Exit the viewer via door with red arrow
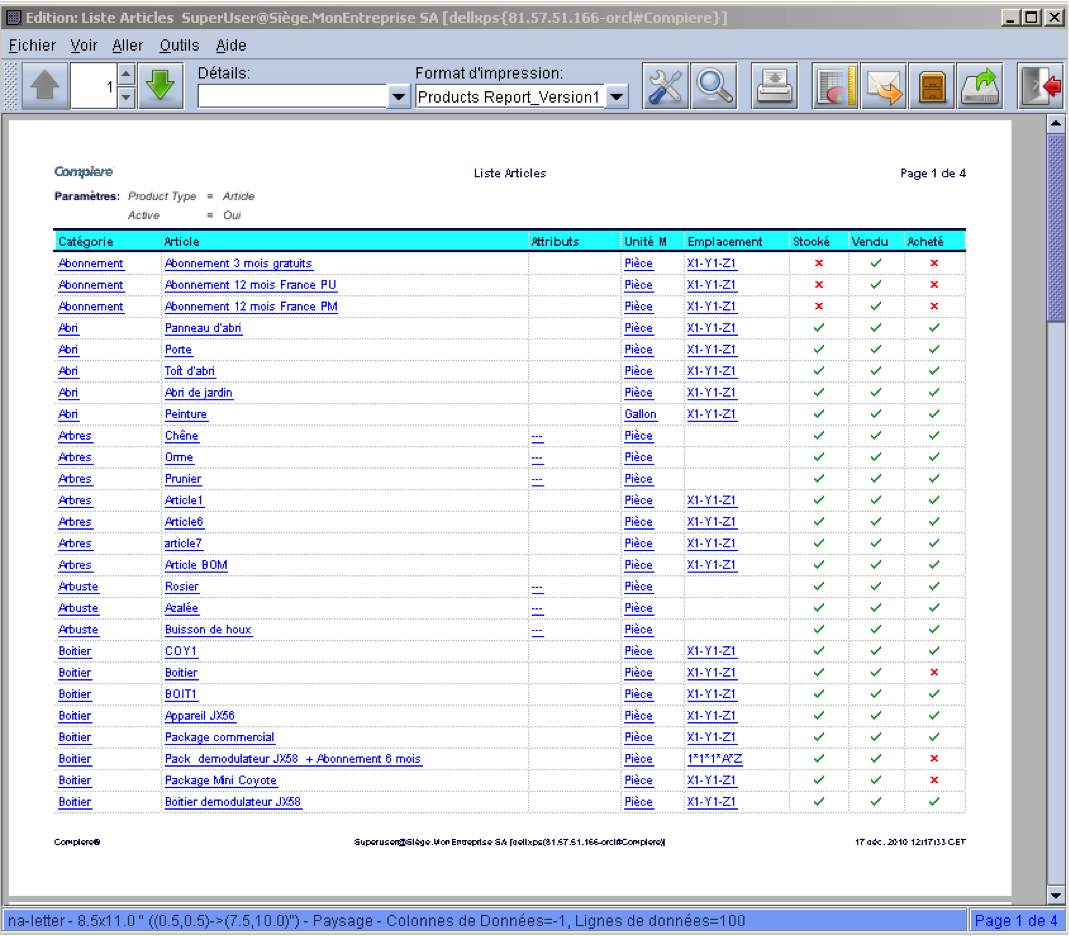Viewport: 1069px width, 936px height. coord(1040,86)
